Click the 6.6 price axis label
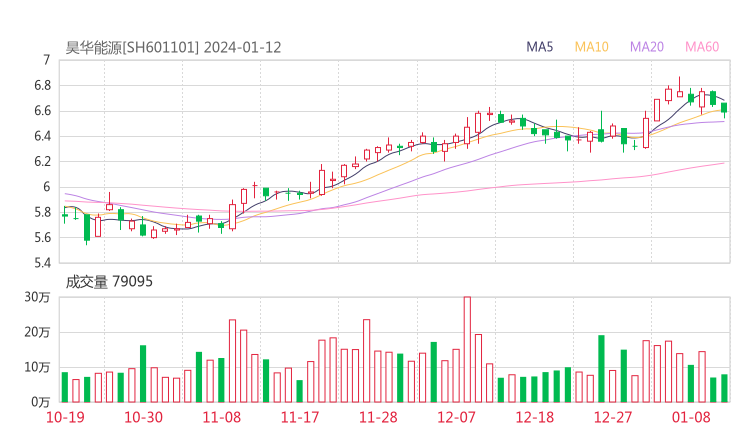 42,111
